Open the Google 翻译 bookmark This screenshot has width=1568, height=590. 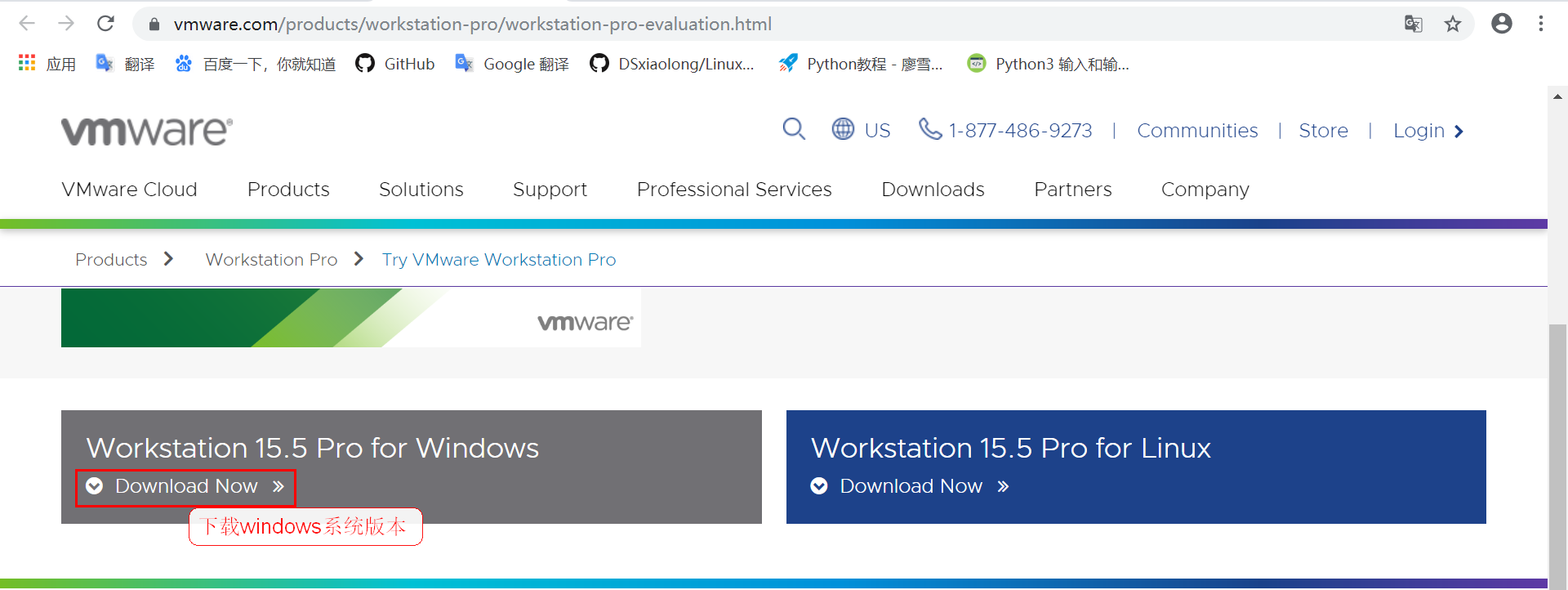pos(512,64)
